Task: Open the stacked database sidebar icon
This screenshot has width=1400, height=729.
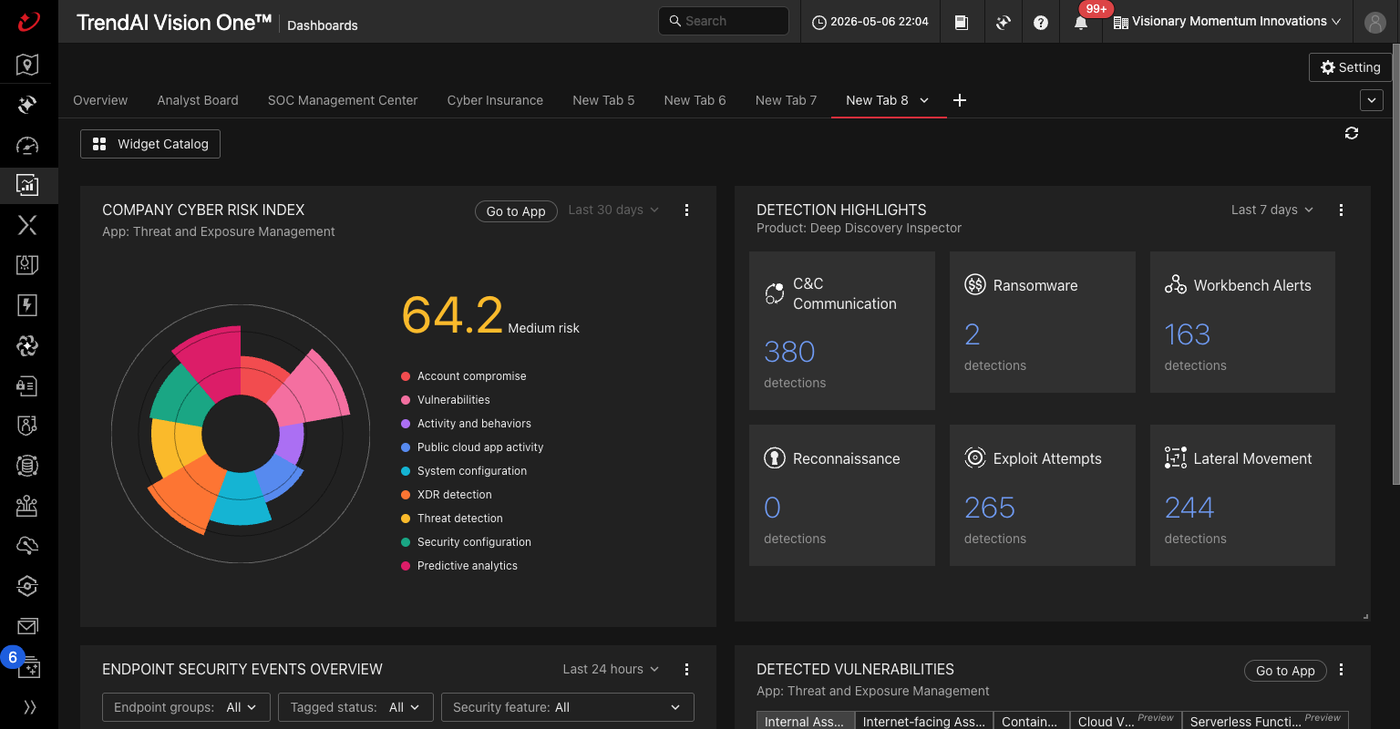Action: 28,465
